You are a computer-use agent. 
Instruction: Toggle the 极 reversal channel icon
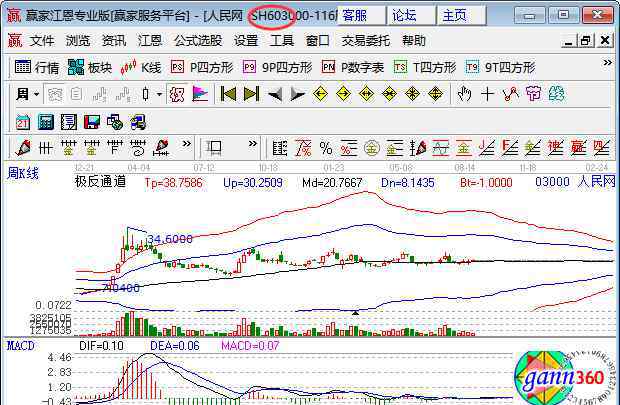177,94
